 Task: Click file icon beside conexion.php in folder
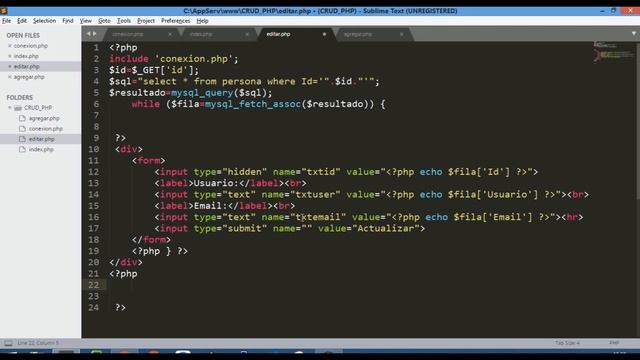click(22, 129)
